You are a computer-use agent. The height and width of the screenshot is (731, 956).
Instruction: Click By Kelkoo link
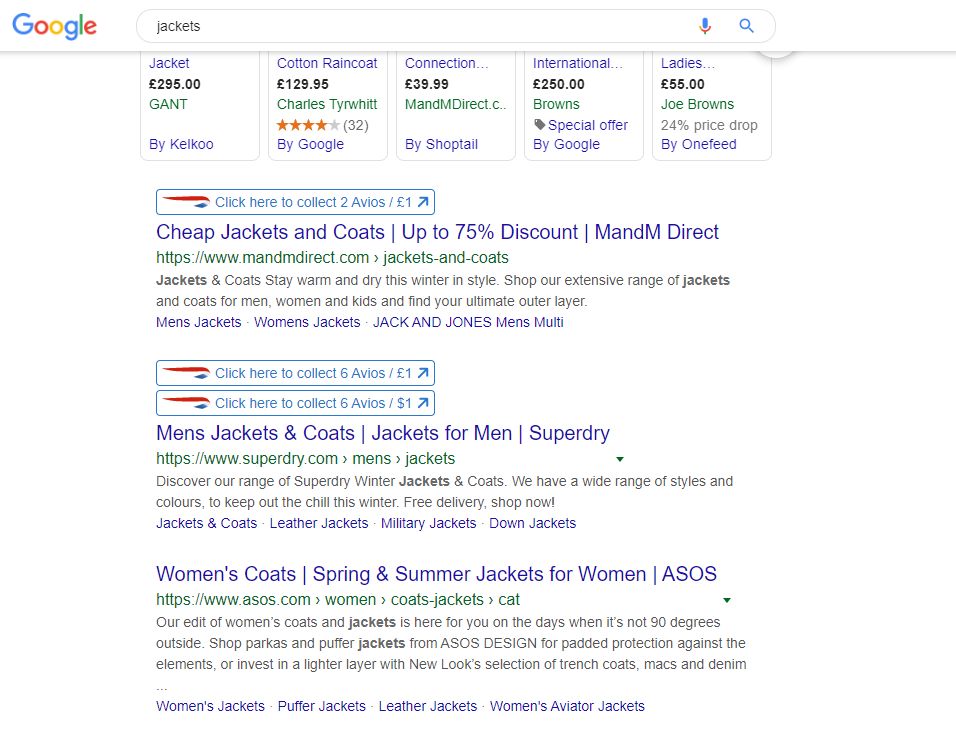pyautogui.click(x=181, y=144)
